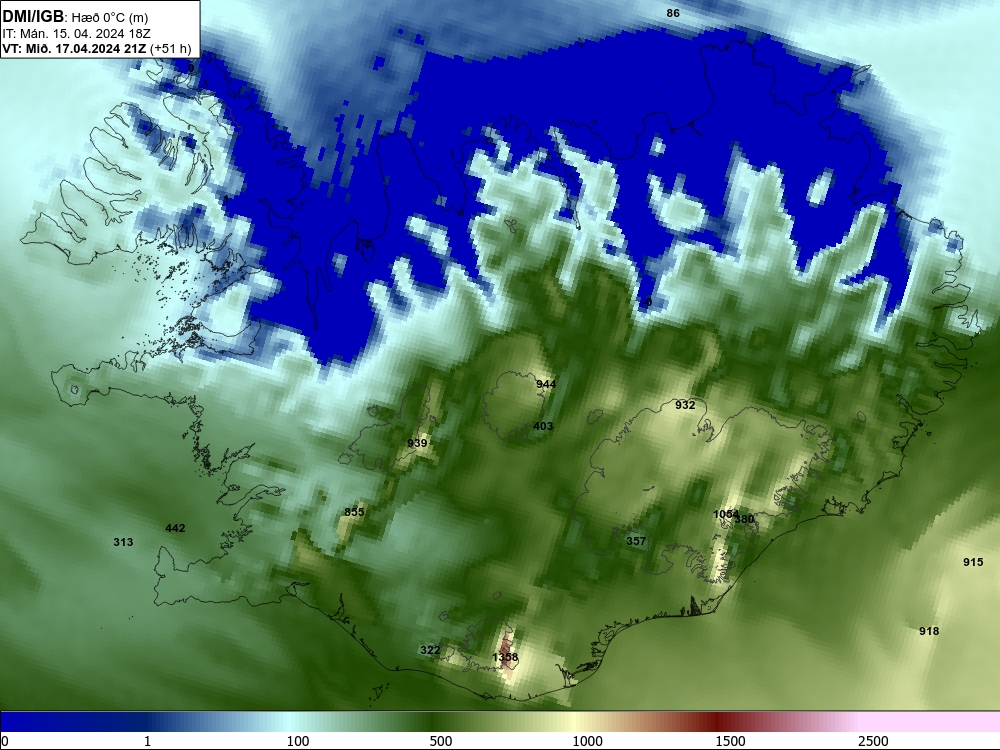The image size is (1000, 750).
Task: Click the 0 label on the color scale
Action: pyautogui.click(x=5, y=741)
